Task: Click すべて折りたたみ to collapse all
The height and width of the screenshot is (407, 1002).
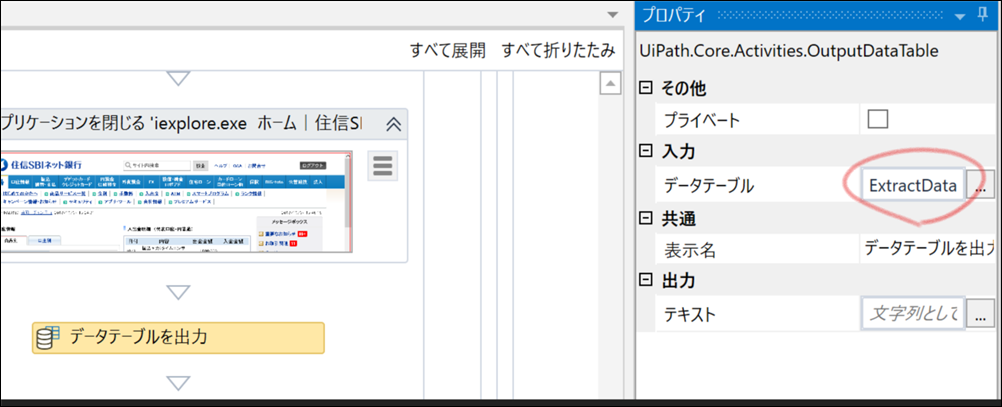Action: click(559, 50)
